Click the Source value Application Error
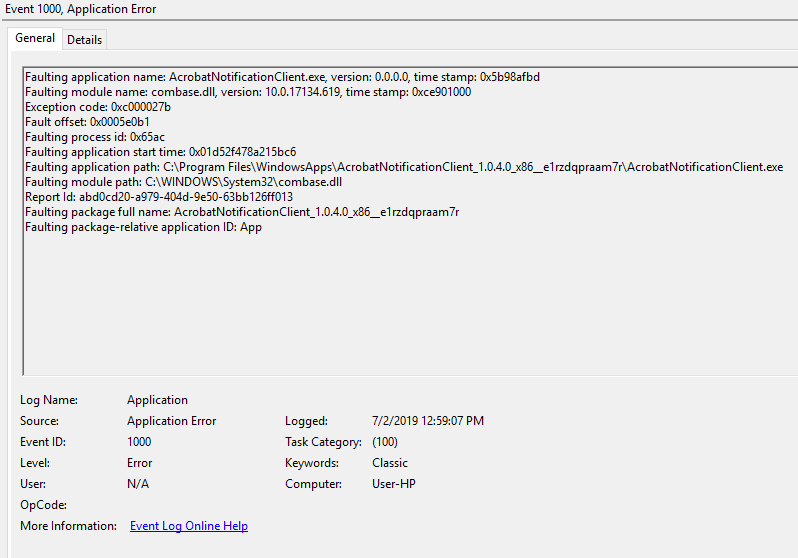Screen dimensions: 798x558 172,421
